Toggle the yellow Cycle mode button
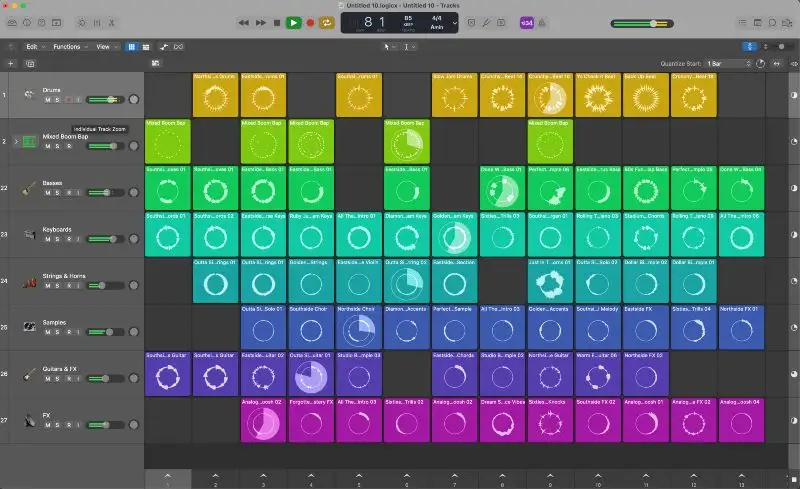800x489 pixels. point(326,22)
